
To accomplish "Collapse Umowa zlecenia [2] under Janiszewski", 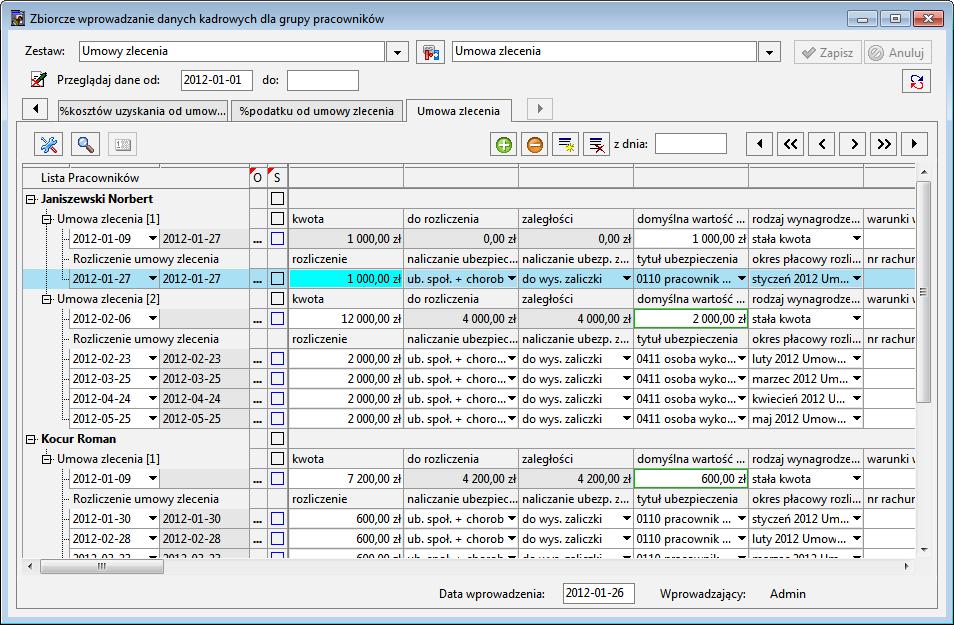I will coord(47,299).
